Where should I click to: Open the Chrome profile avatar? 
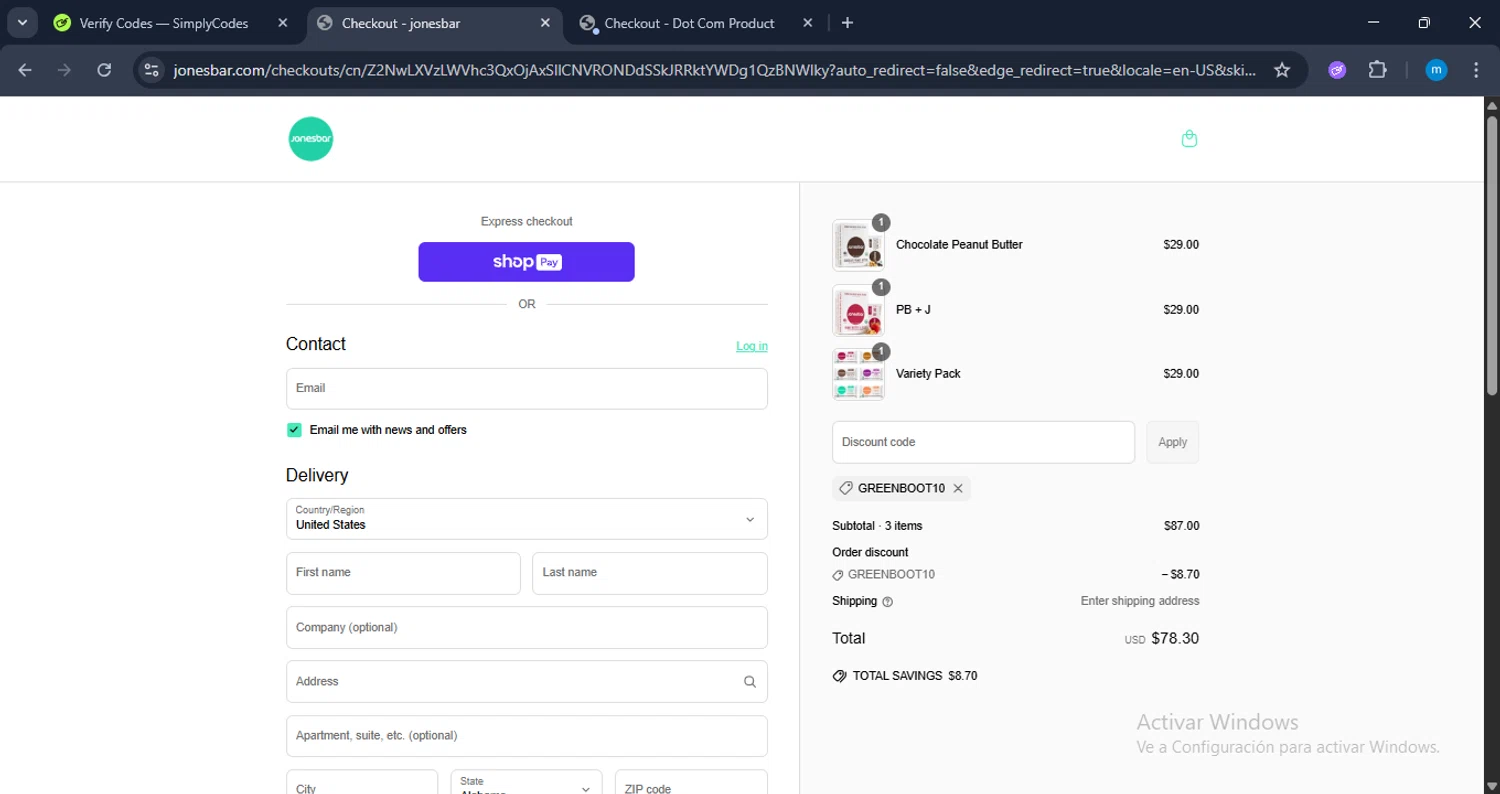click(x=1436, y=70)
